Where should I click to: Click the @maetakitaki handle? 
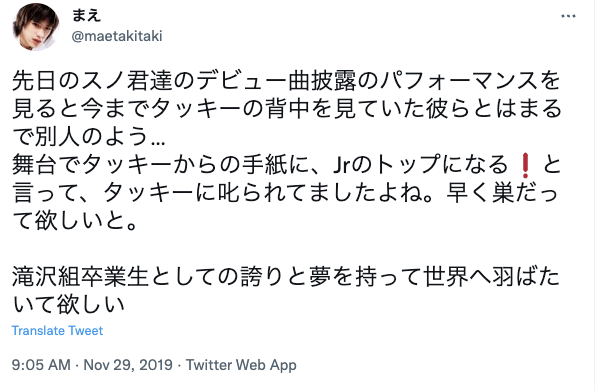click(117, 36)
